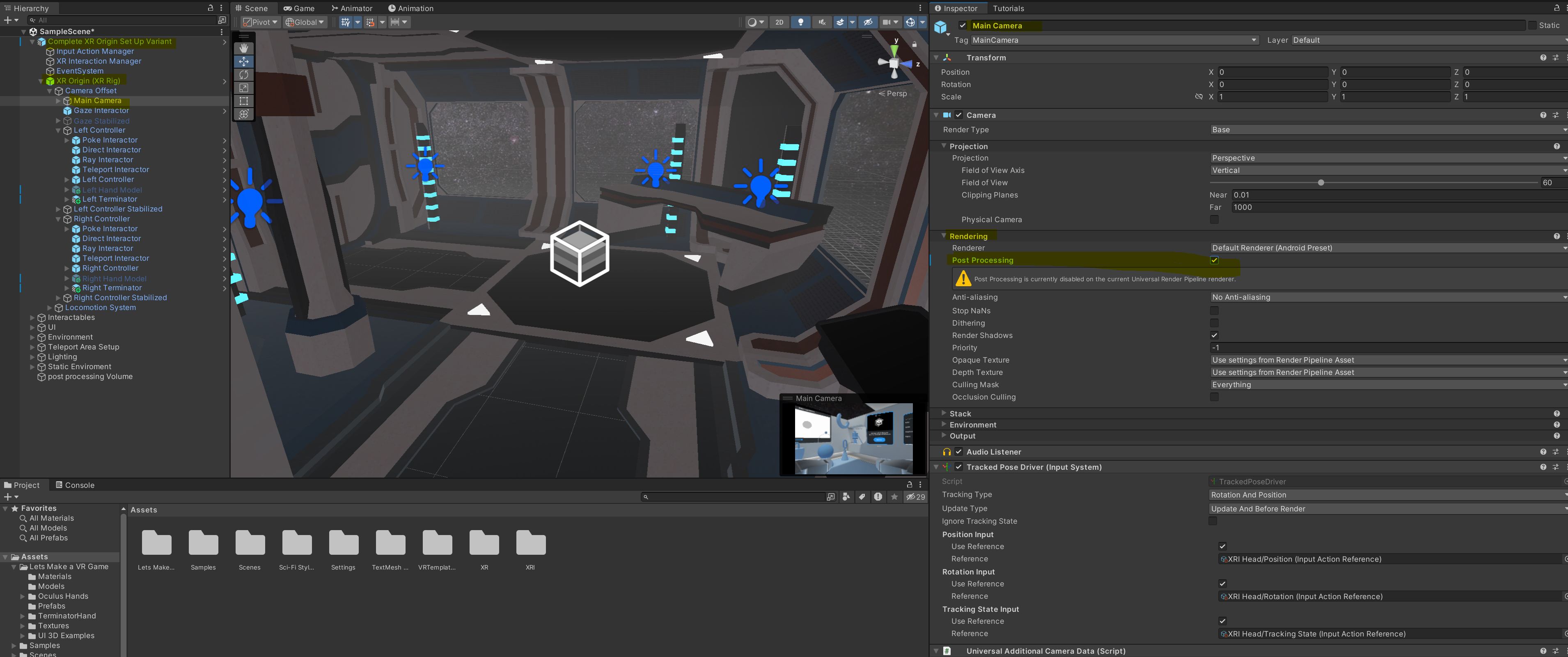
Task: Select the Hand view tool
Action: (x=243, y=48)
